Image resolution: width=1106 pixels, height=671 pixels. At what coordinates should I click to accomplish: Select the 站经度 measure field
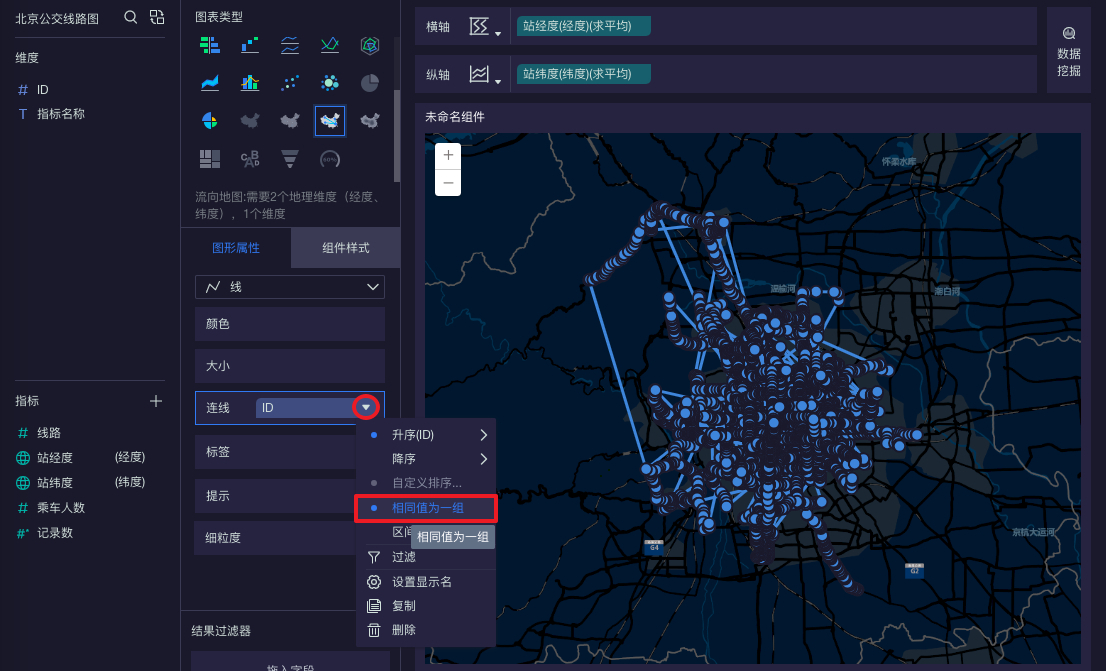tap(55, 458)
